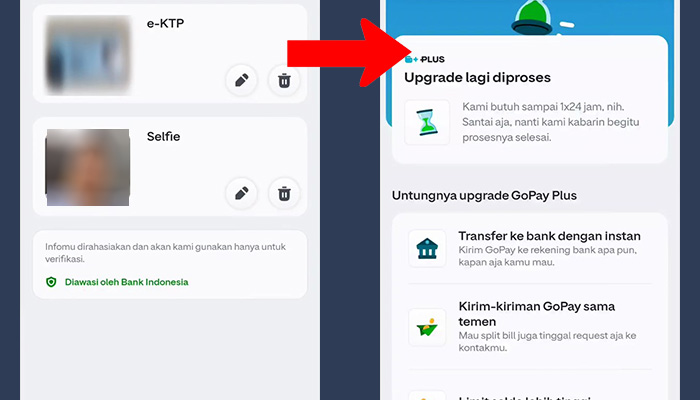Screen dimensions: 700x400
Task: Click the pencil edit icon for e-KTP
Action: point(241,80)
